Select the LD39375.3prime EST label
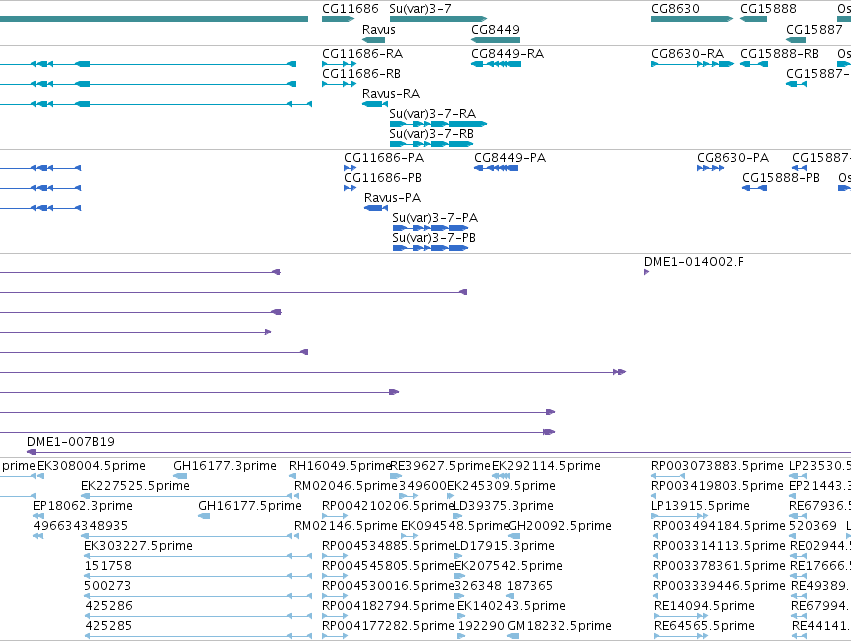 [x=504, y=506]
